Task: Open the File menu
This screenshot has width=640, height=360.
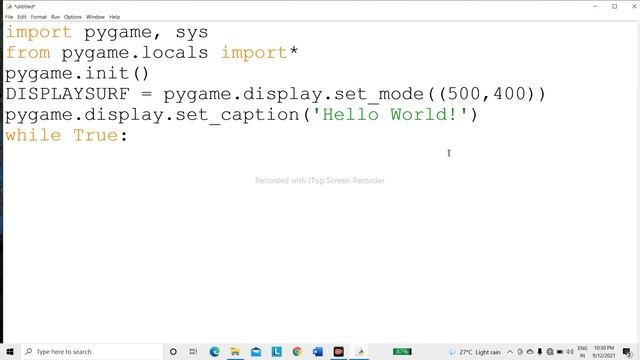Action: tap(9, 17)
